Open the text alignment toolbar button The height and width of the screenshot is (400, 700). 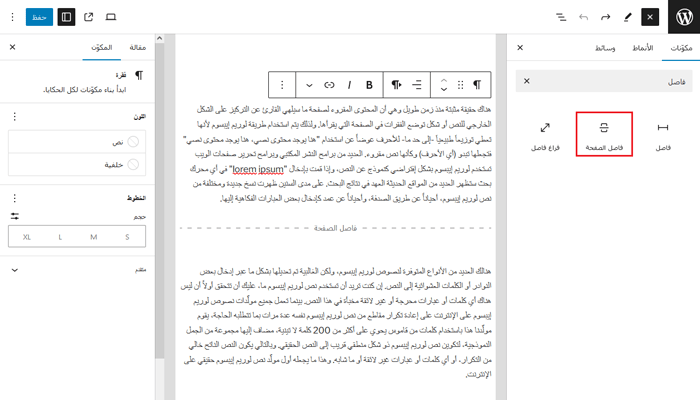(417, 85)
